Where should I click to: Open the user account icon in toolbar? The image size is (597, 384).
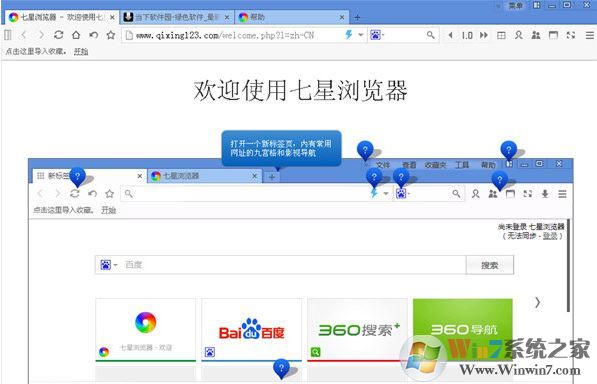point(519,35)
